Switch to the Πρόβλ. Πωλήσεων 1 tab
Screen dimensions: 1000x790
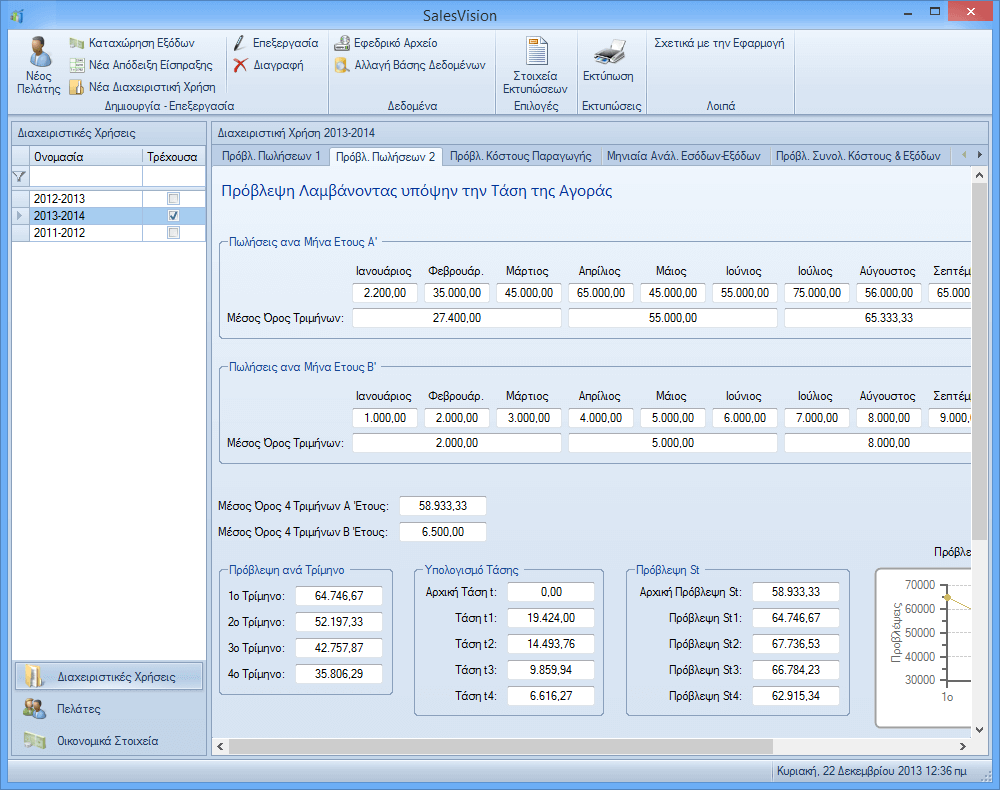pyautogui.click(x=270, y=156)
